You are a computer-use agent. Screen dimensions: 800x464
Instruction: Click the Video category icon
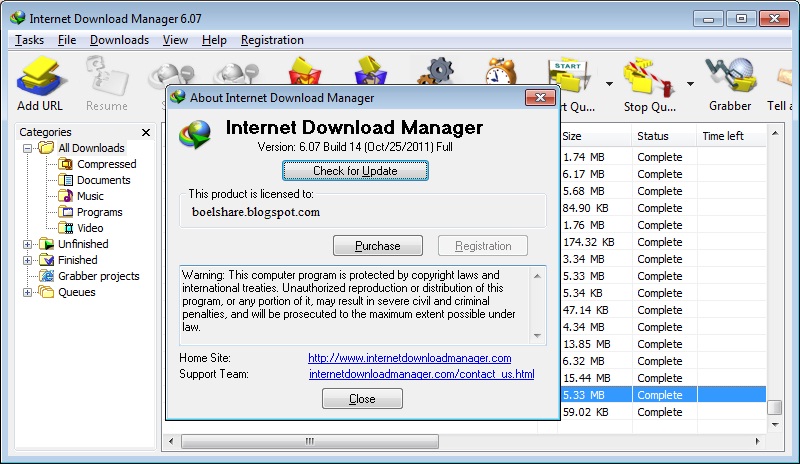[65, 228]
